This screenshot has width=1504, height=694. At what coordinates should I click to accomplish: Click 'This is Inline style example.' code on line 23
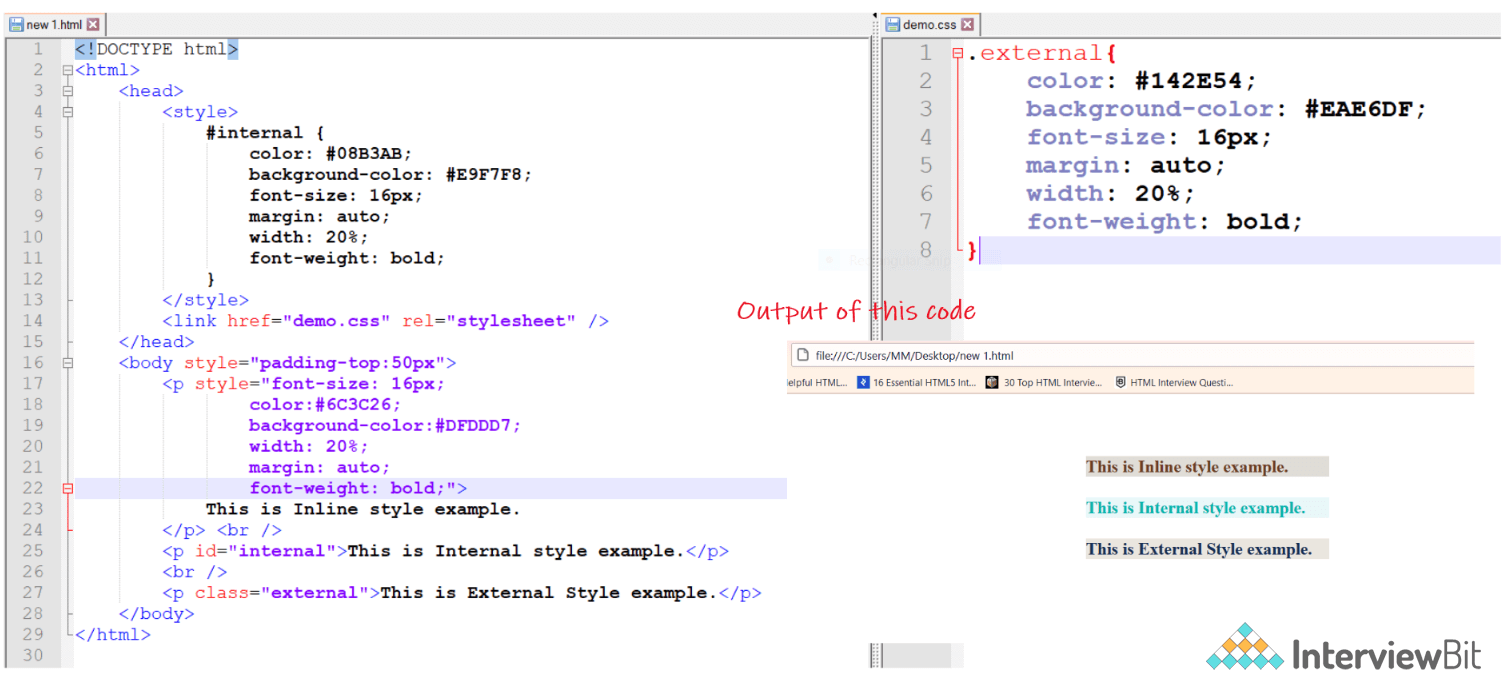(364, 509)
